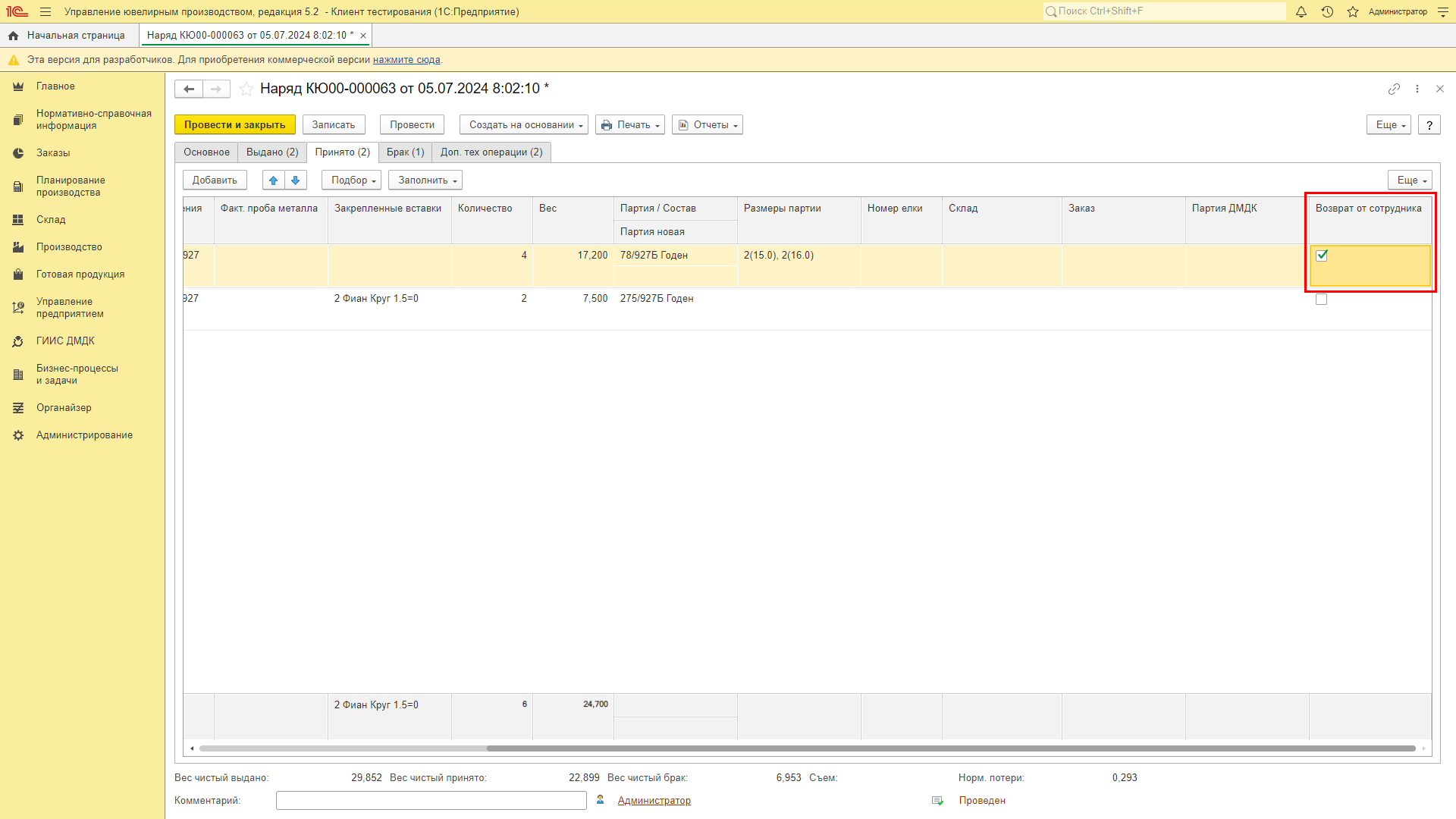Click scrollbar left arrow
1456x819 pixels.
tap(192, 749)
